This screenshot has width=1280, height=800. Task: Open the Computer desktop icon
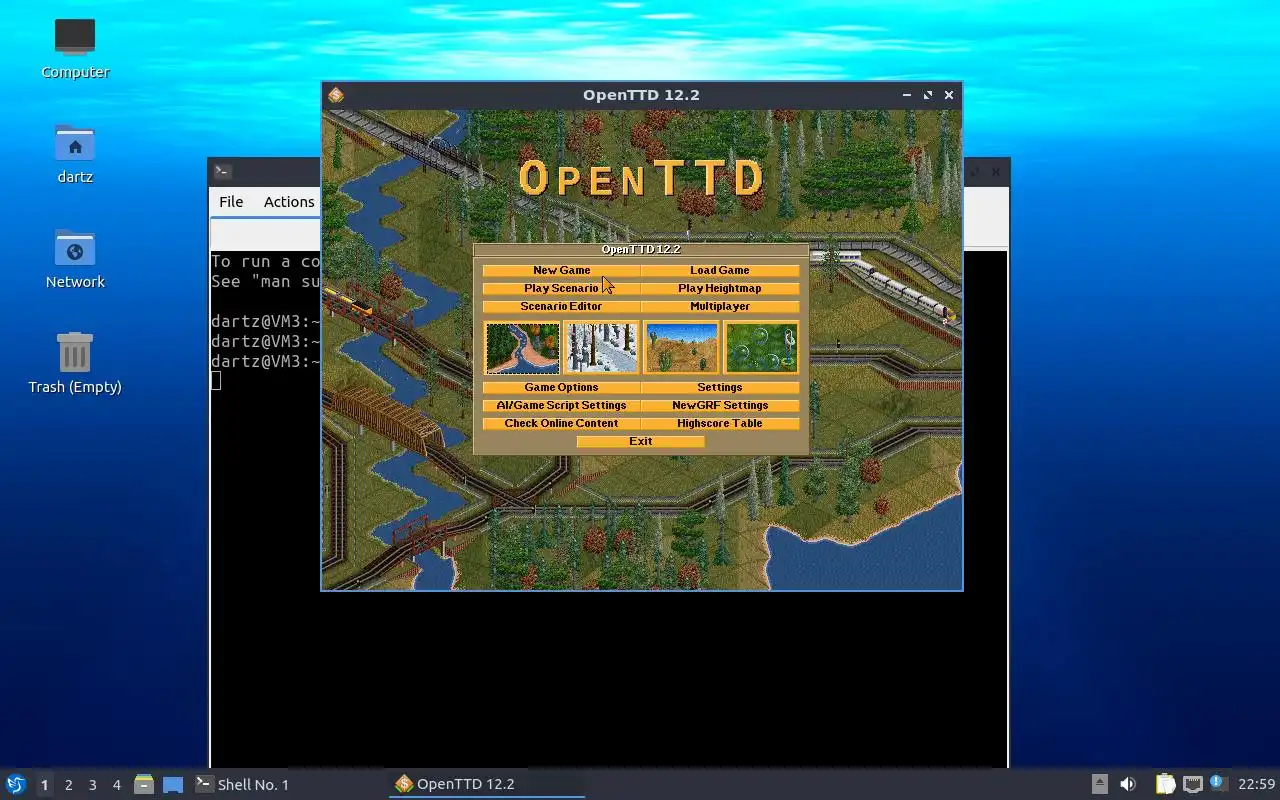point(75,47)
